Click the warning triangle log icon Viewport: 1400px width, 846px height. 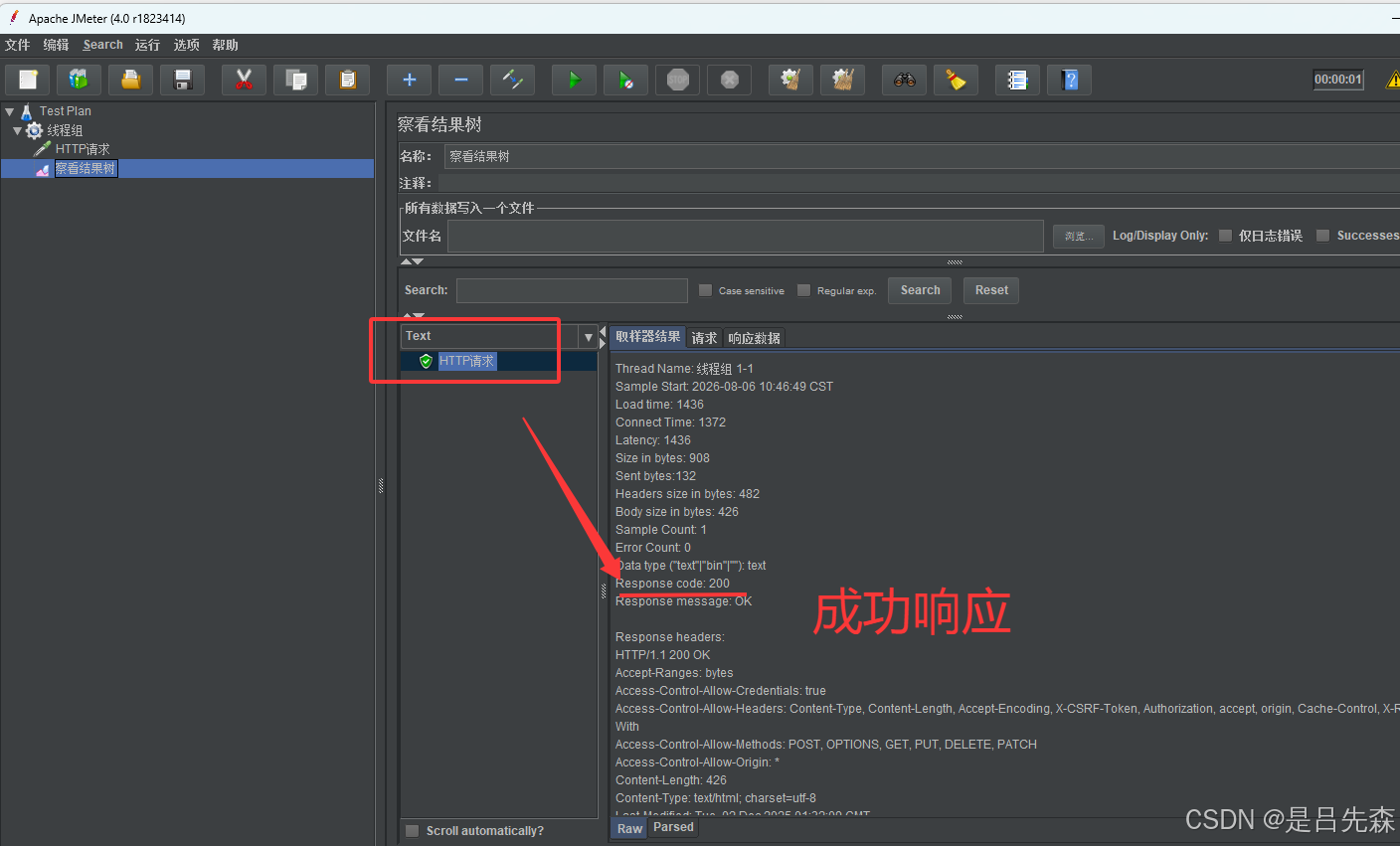point(1393,81)
